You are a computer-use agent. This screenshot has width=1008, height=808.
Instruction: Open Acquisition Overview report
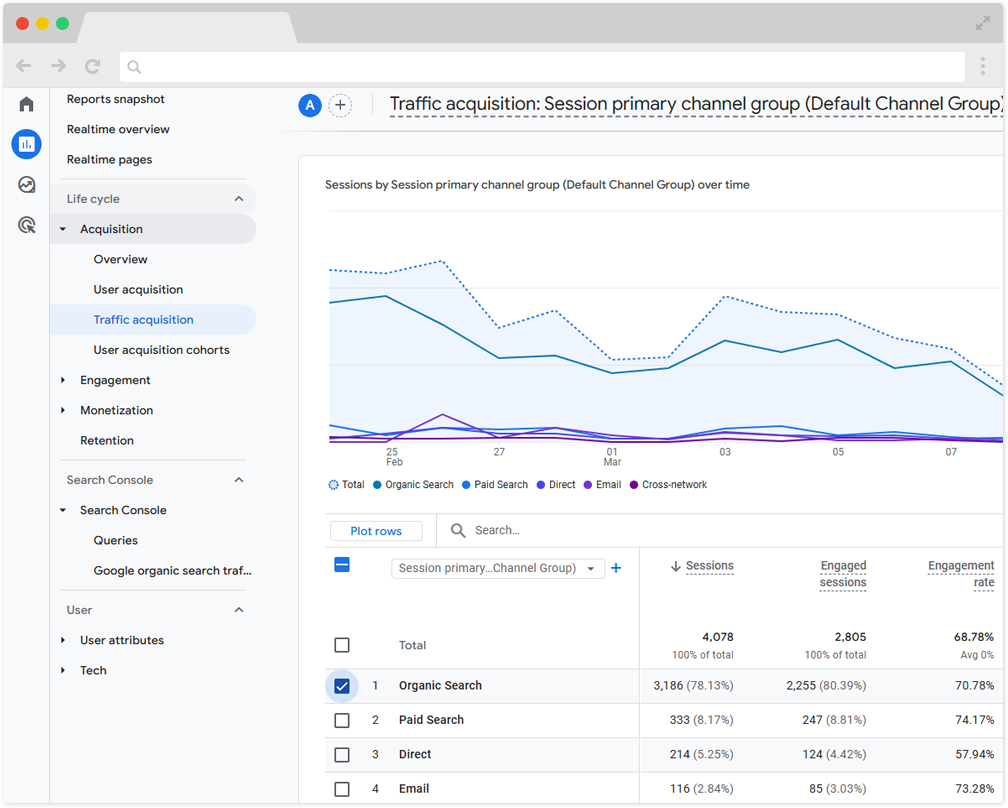point(120,259)
